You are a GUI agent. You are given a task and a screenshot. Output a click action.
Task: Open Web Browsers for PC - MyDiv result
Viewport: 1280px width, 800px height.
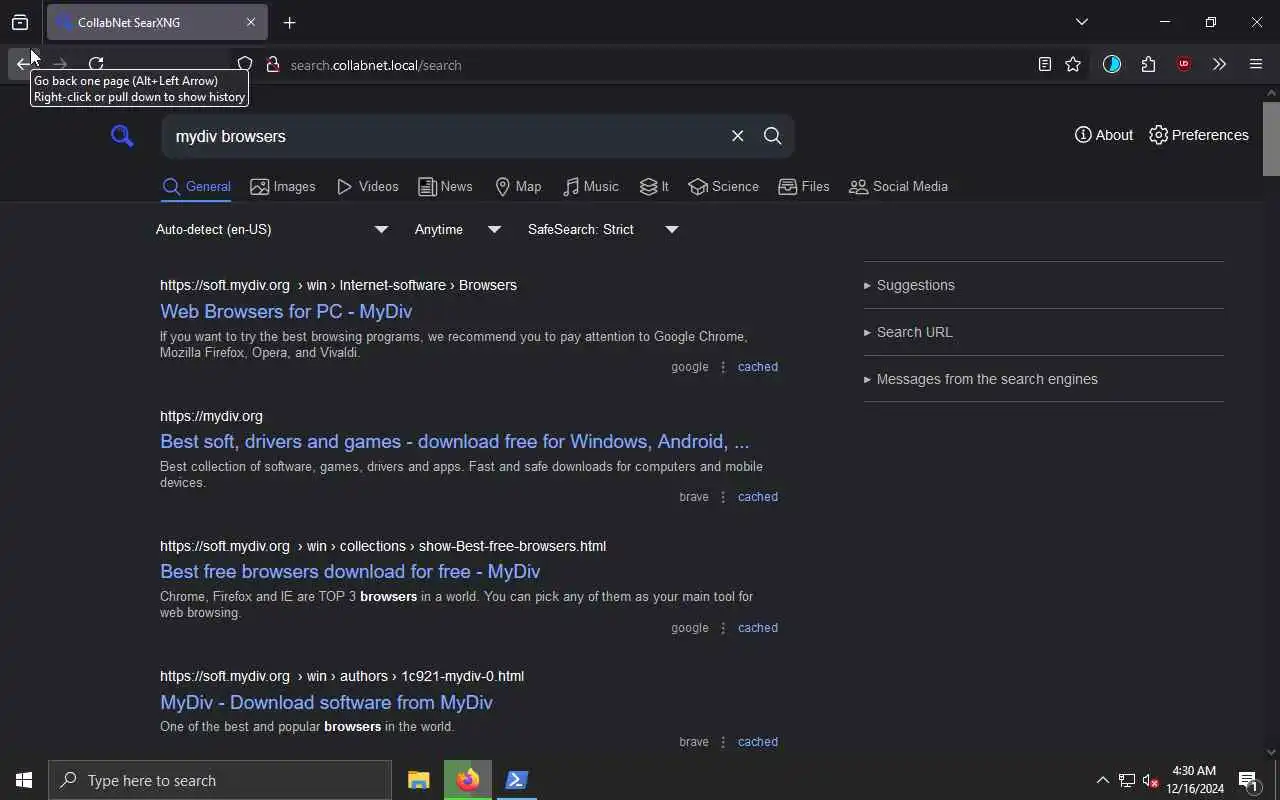click(286, 311)
